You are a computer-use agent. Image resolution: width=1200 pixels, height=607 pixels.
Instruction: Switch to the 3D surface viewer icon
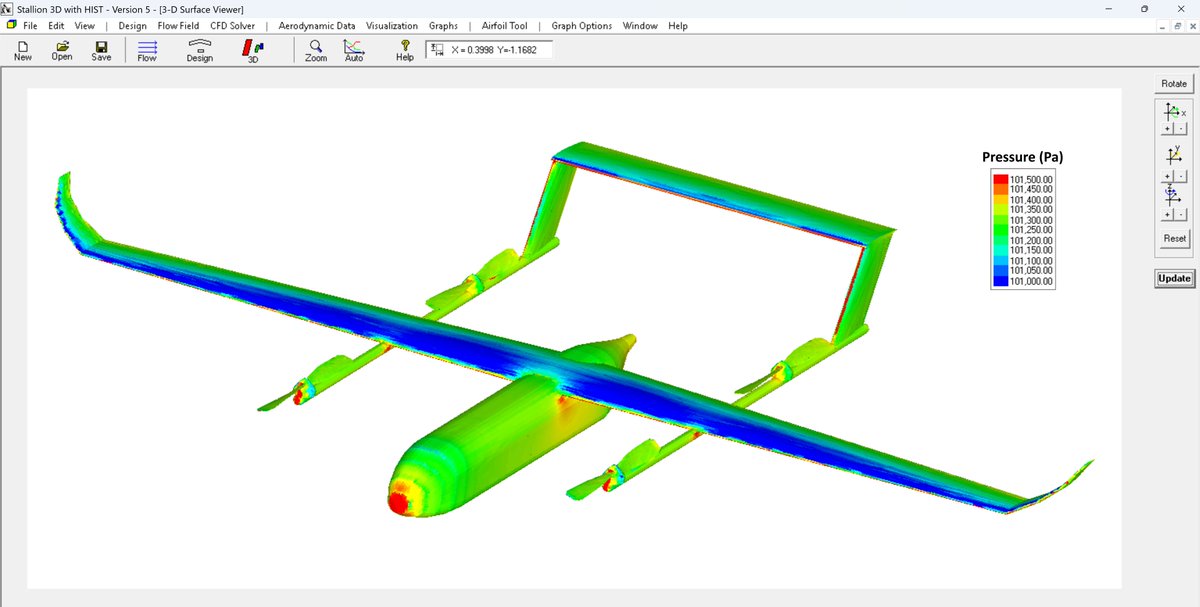252,48
